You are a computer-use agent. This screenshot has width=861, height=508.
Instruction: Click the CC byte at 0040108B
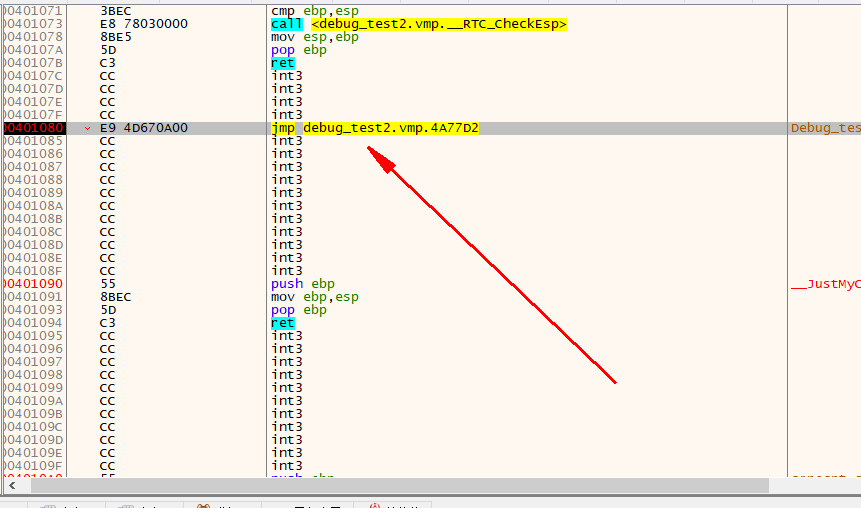pyautogui.click(x=108, y=219)
